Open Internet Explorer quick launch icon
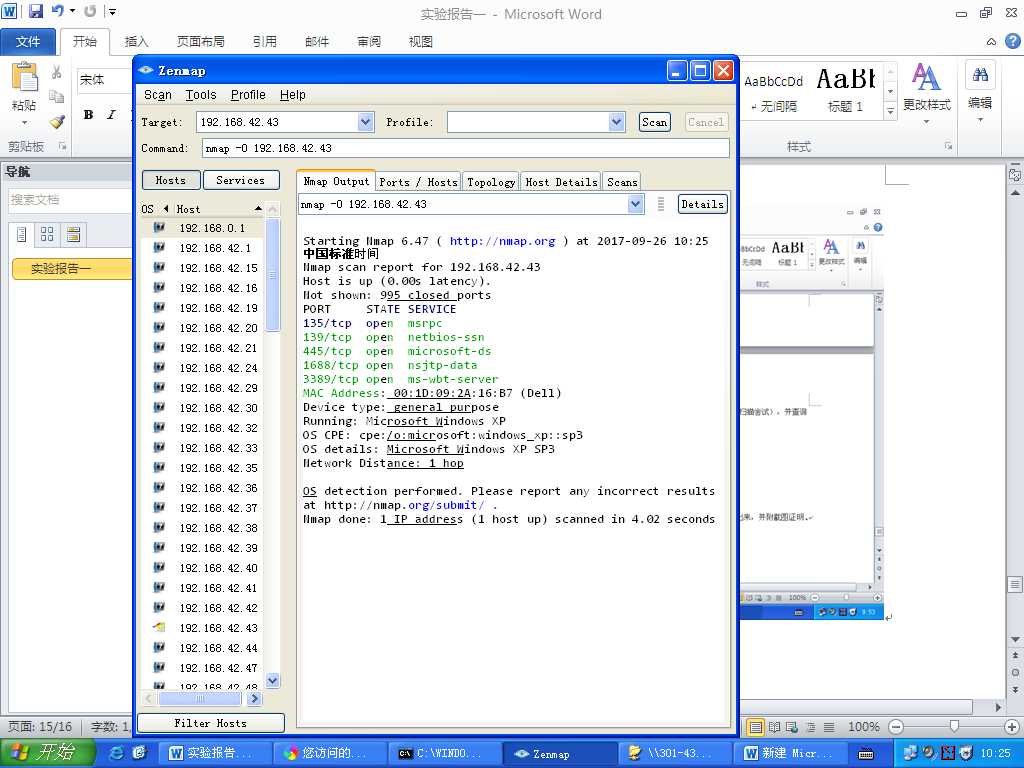 tap(117, 753)
